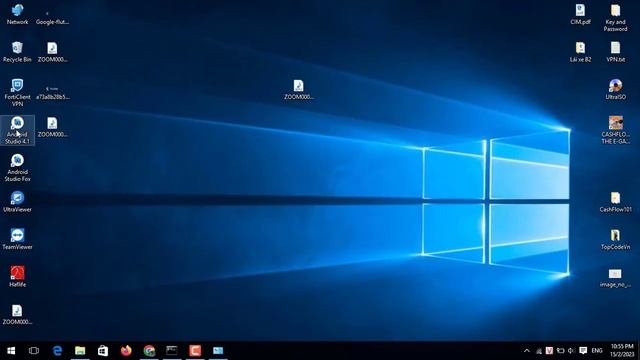Select the CIM.pdf file
This screenshot has width=640, height=360.
pos(580,14)
